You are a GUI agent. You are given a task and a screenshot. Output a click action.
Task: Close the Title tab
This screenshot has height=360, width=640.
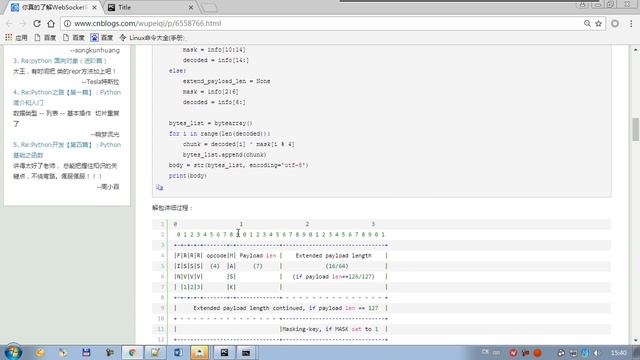pyautogui.click(x=191, y=7)
